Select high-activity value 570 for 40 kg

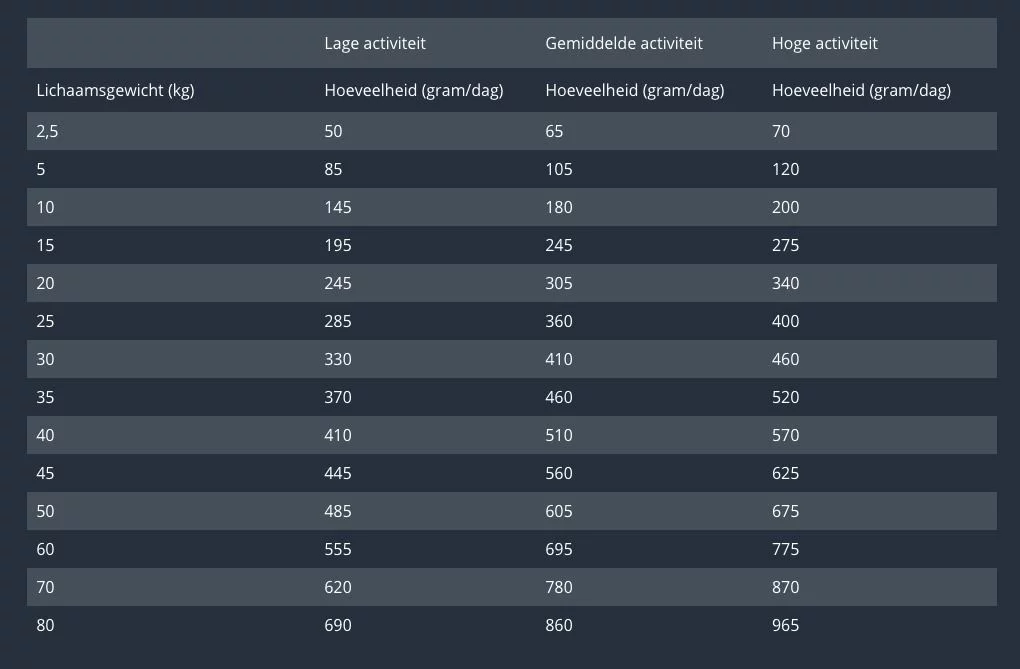pos(786,435)
